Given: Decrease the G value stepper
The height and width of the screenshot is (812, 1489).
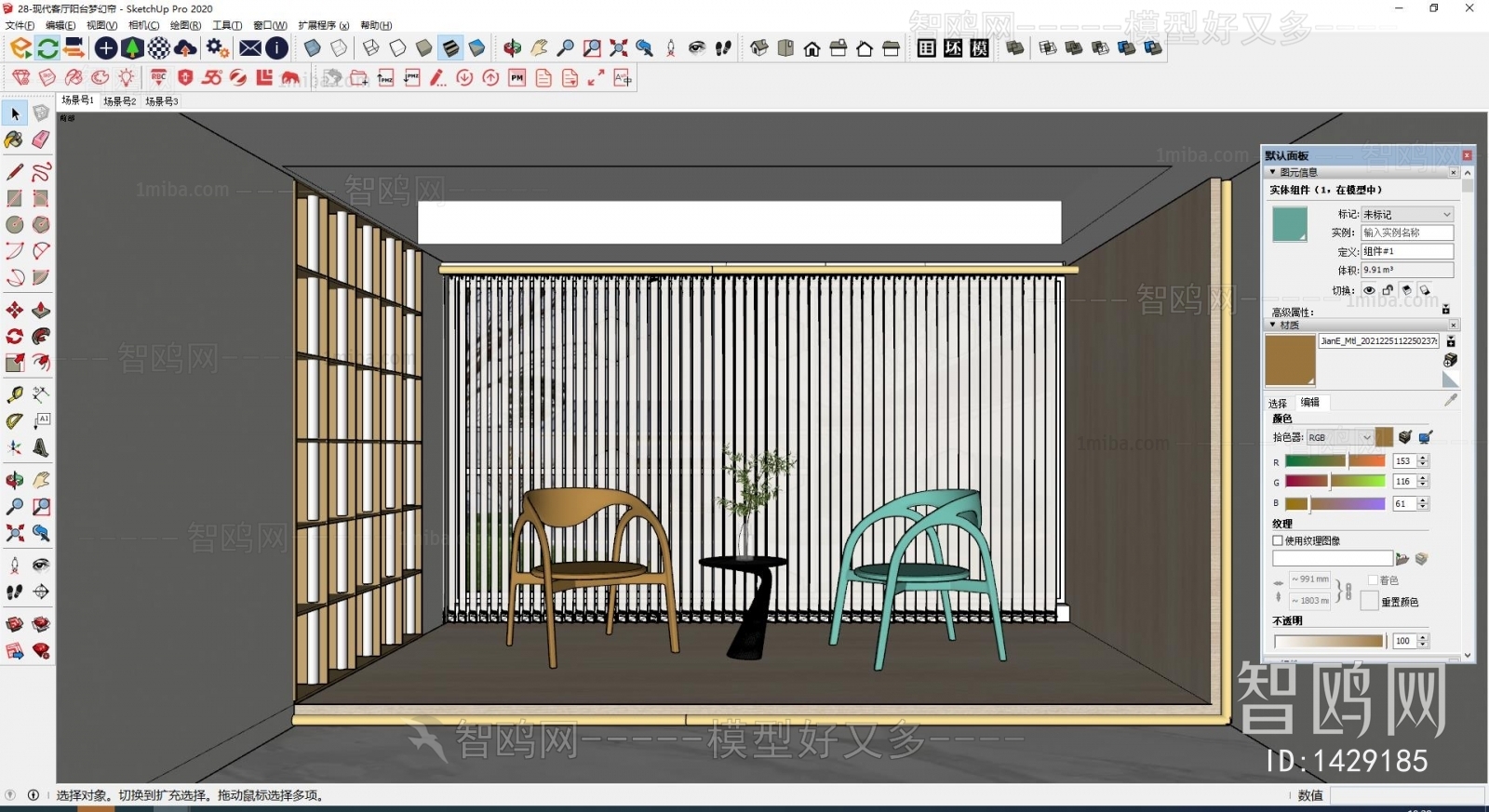Looking at the screenshot, I should 1423,486.
